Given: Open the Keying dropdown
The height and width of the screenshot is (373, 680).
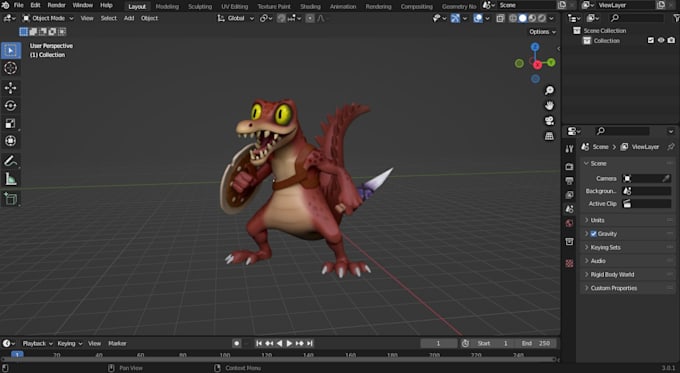Looking at the screenshot, I should pyautogui.click(x=69, y=343).
